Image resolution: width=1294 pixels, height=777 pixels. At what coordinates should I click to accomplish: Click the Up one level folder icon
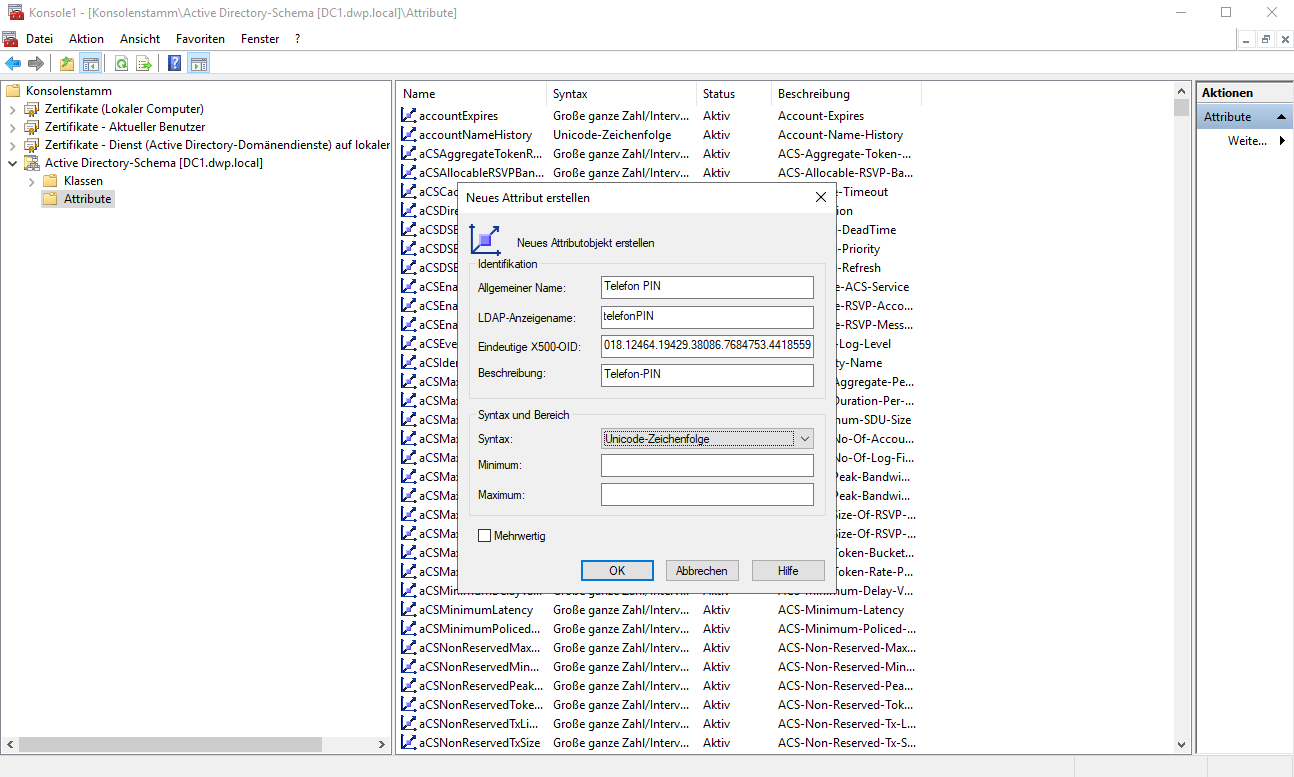pos(66,64)
